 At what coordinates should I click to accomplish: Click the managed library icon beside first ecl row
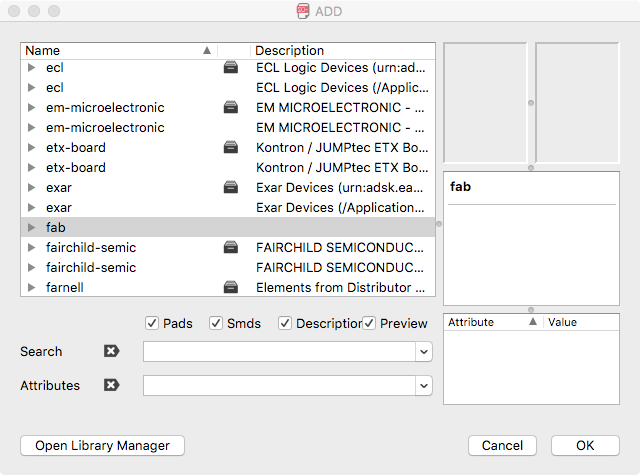click(231, 68)
